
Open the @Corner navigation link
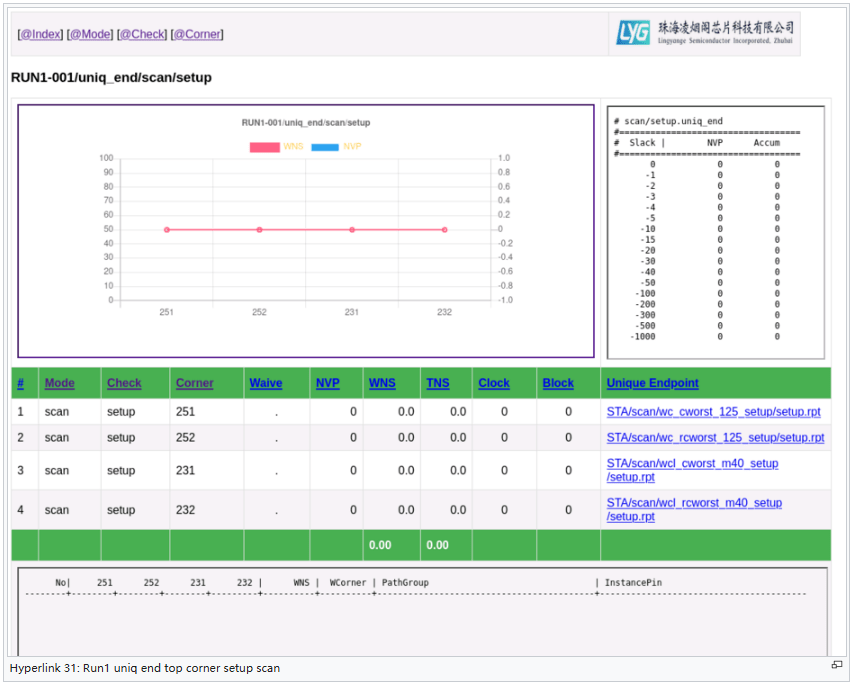[196, 34]
